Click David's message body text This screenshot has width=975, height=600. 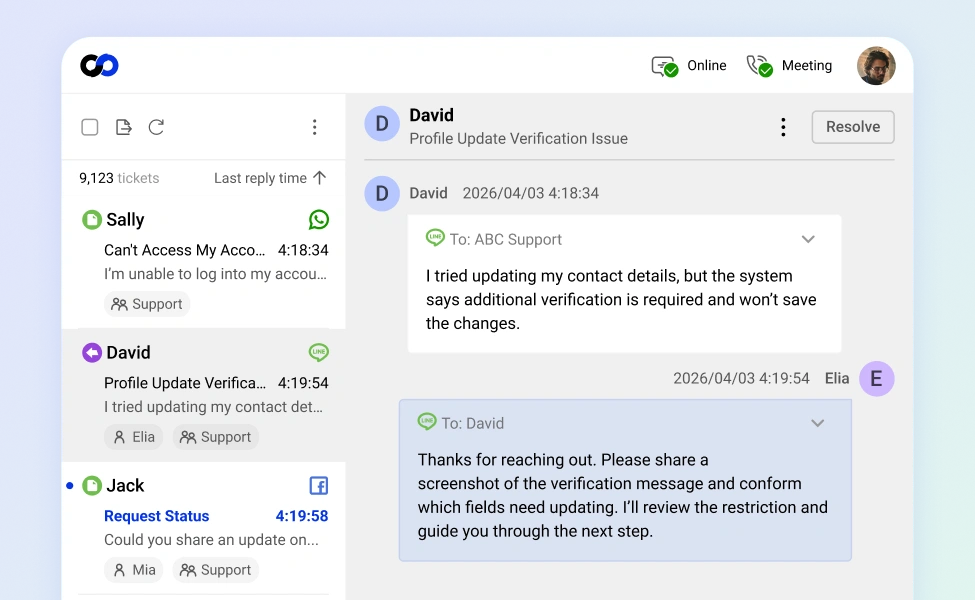pos(621,300)
